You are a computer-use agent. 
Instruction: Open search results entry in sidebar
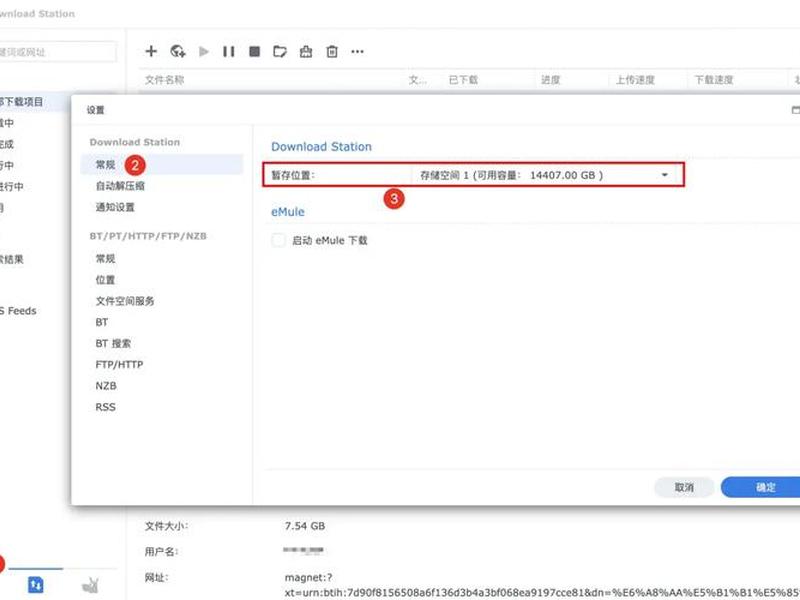[12, 259]
